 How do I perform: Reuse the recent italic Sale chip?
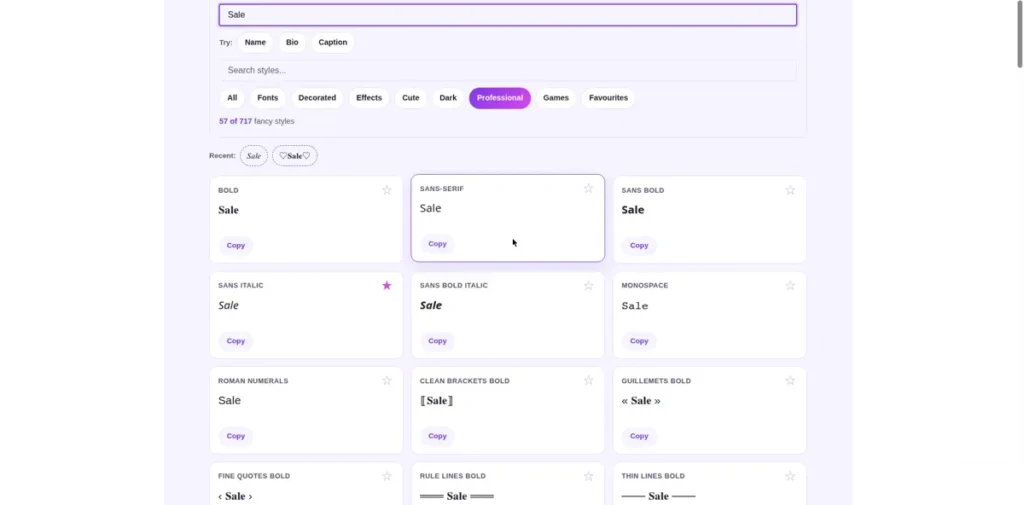[254, 155]
